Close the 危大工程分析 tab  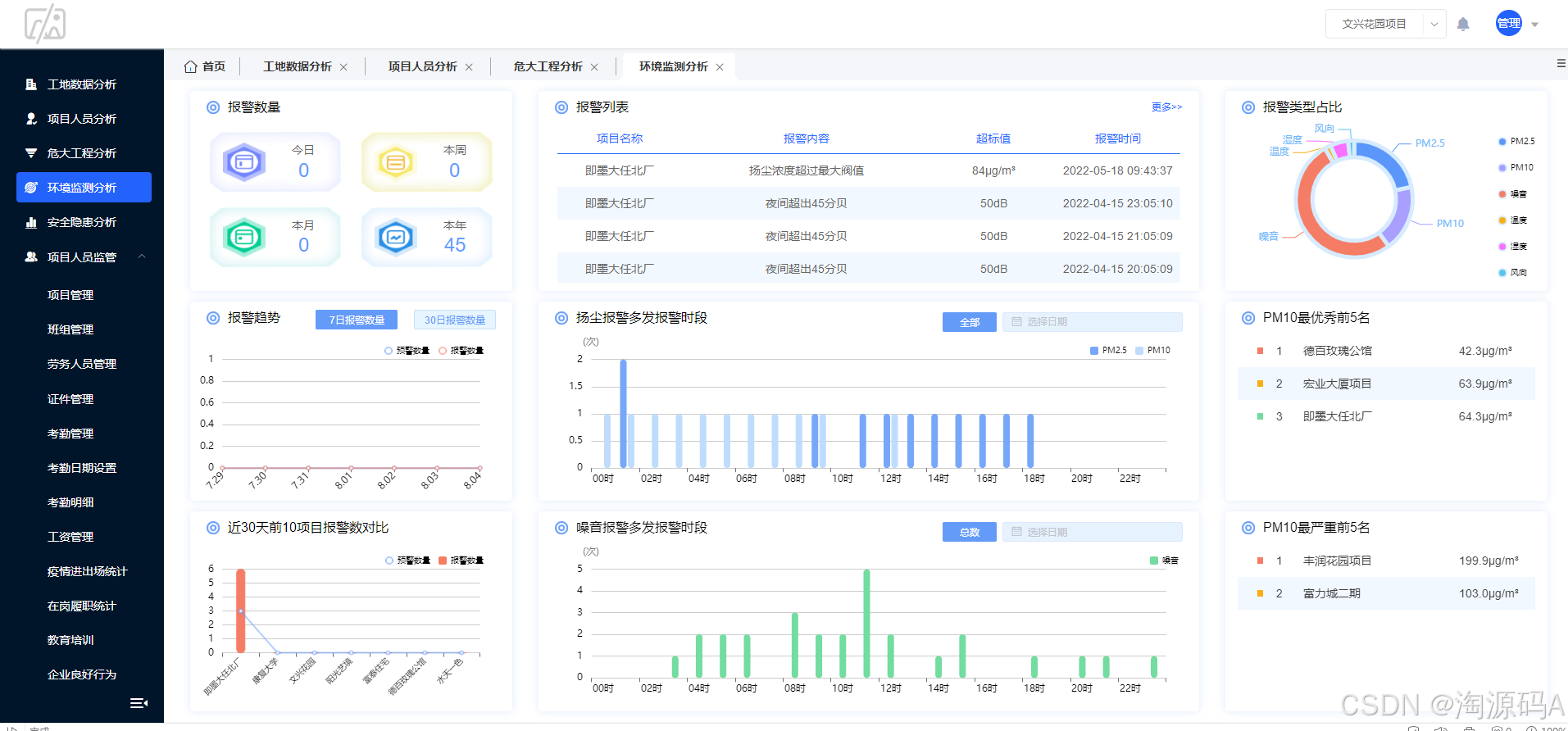(594, 67)
